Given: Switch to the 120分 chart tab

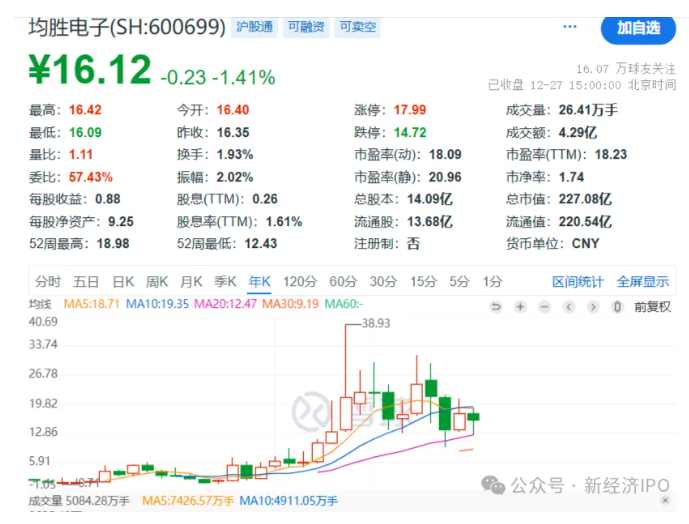Looking at the screenshot, I should pyautogui.click(x=300, y=281).
